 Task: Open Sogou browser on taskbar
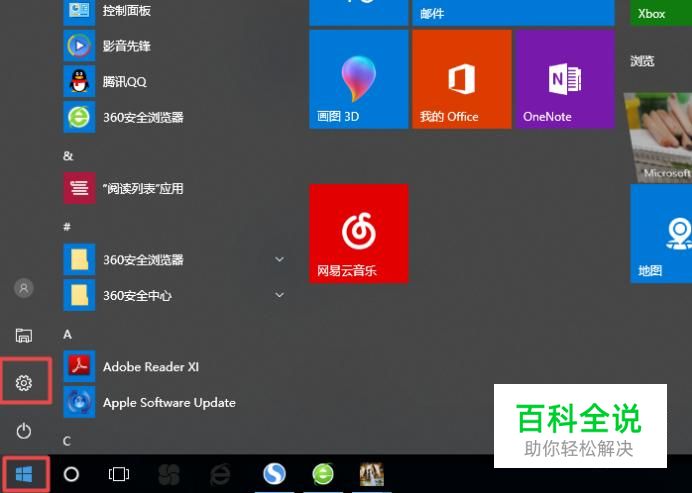pos(274,474)
